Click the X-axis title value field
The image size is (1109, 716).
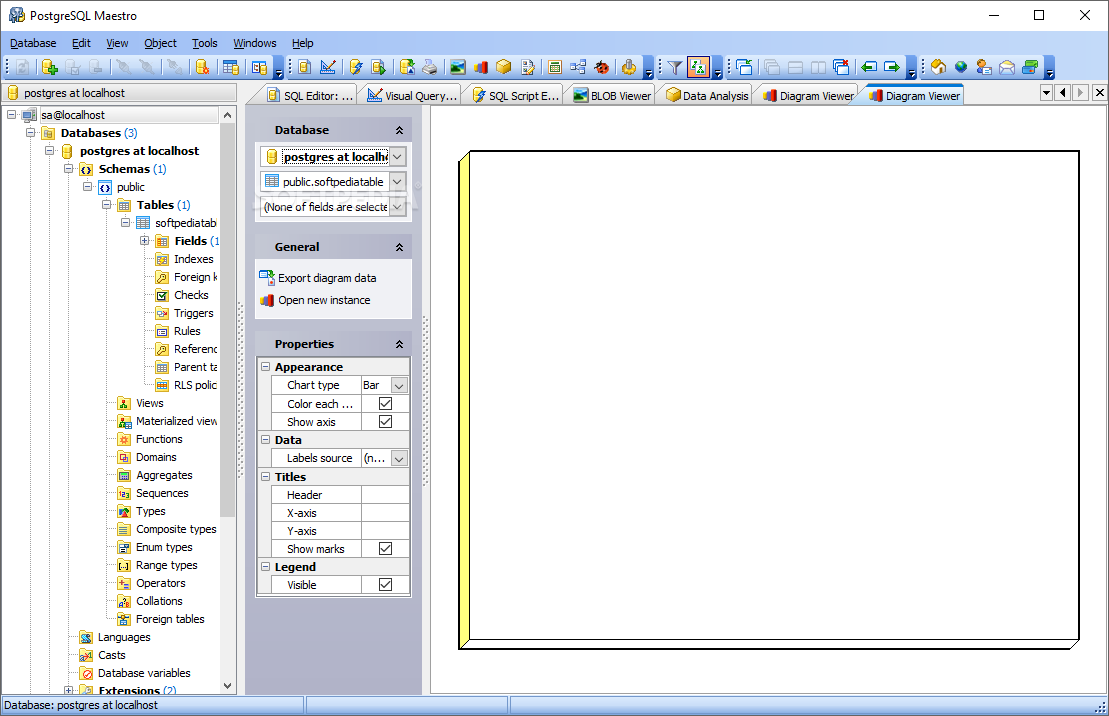[x=385, y=512]
